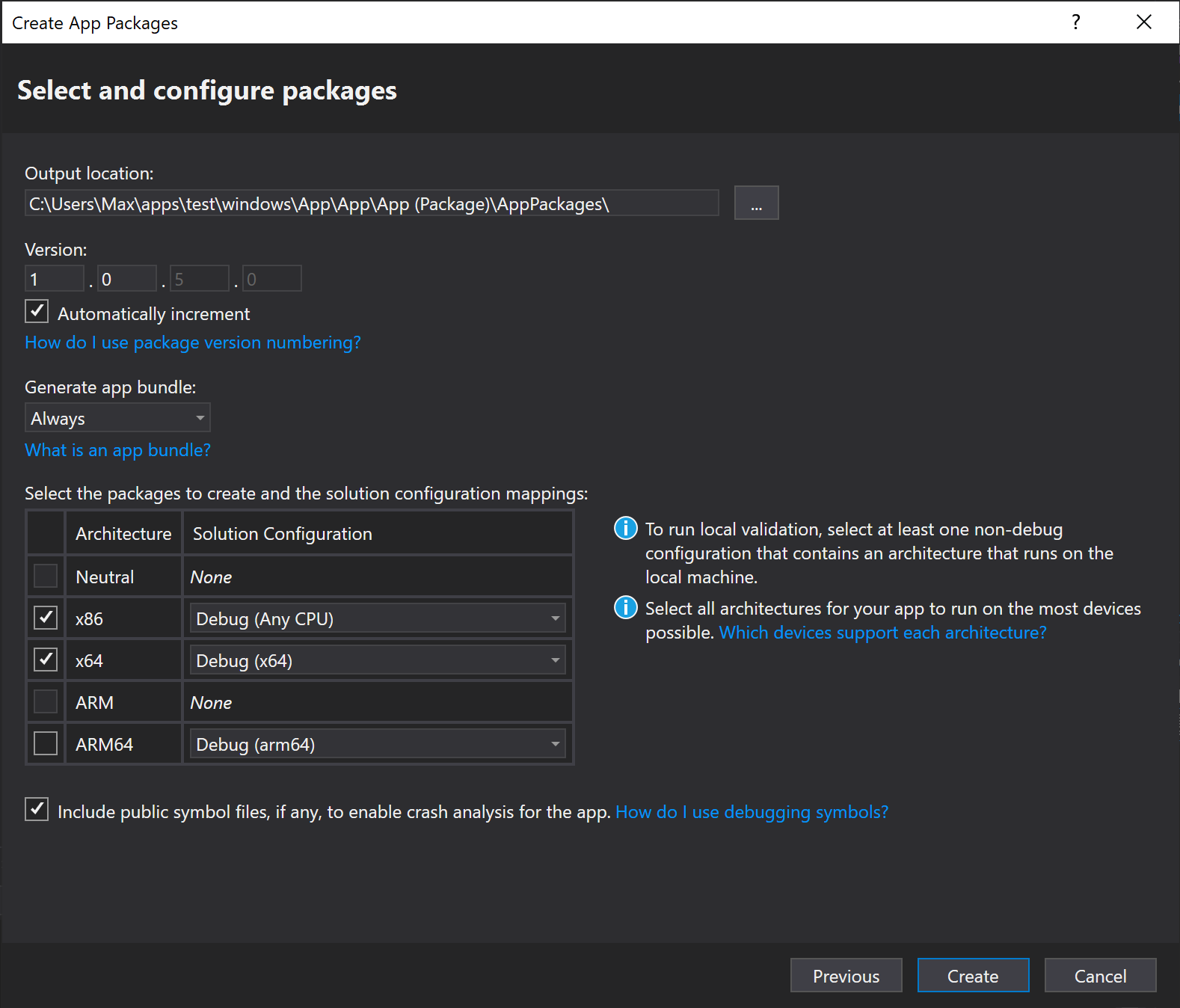Click 'None' configuration in ARM row
1180x1008 pixels.
point(211,703)
